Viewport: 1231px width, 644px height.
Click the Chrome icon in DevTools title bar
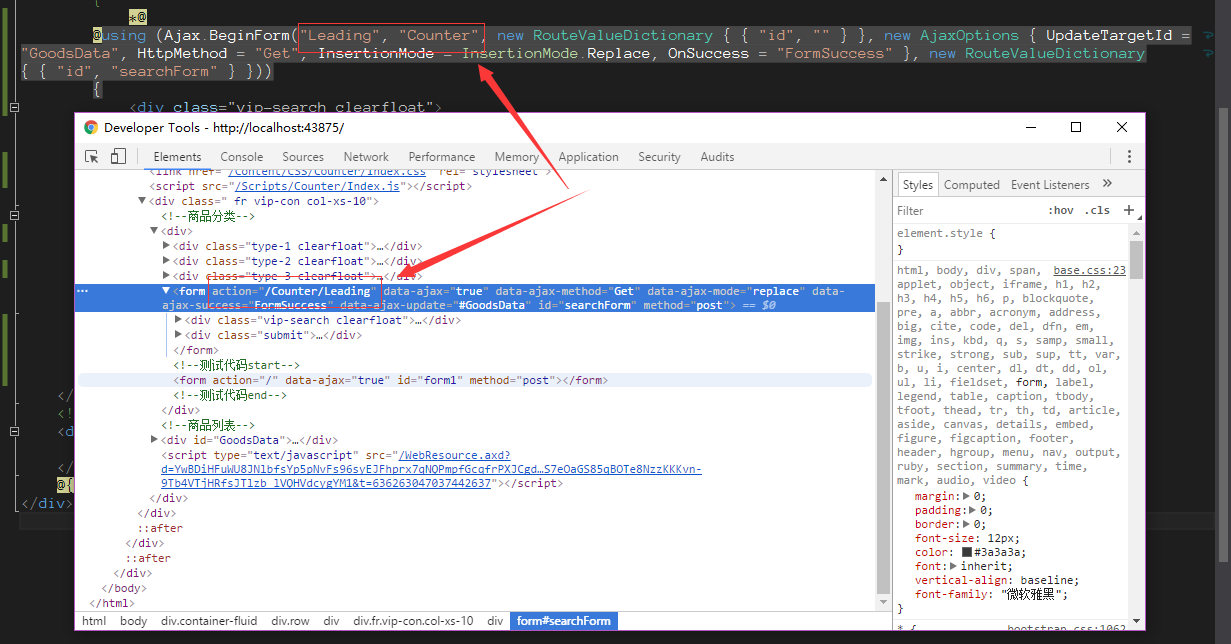[91, 127]
